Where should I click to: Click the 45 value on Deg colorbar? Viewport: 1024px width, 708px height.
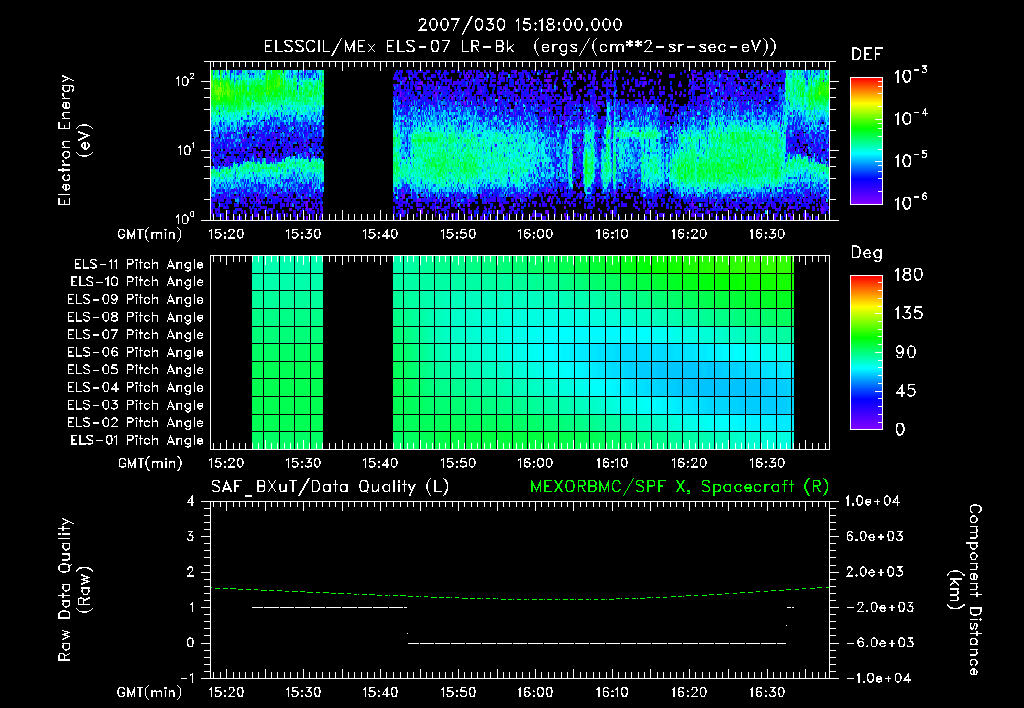pos(906,391)
